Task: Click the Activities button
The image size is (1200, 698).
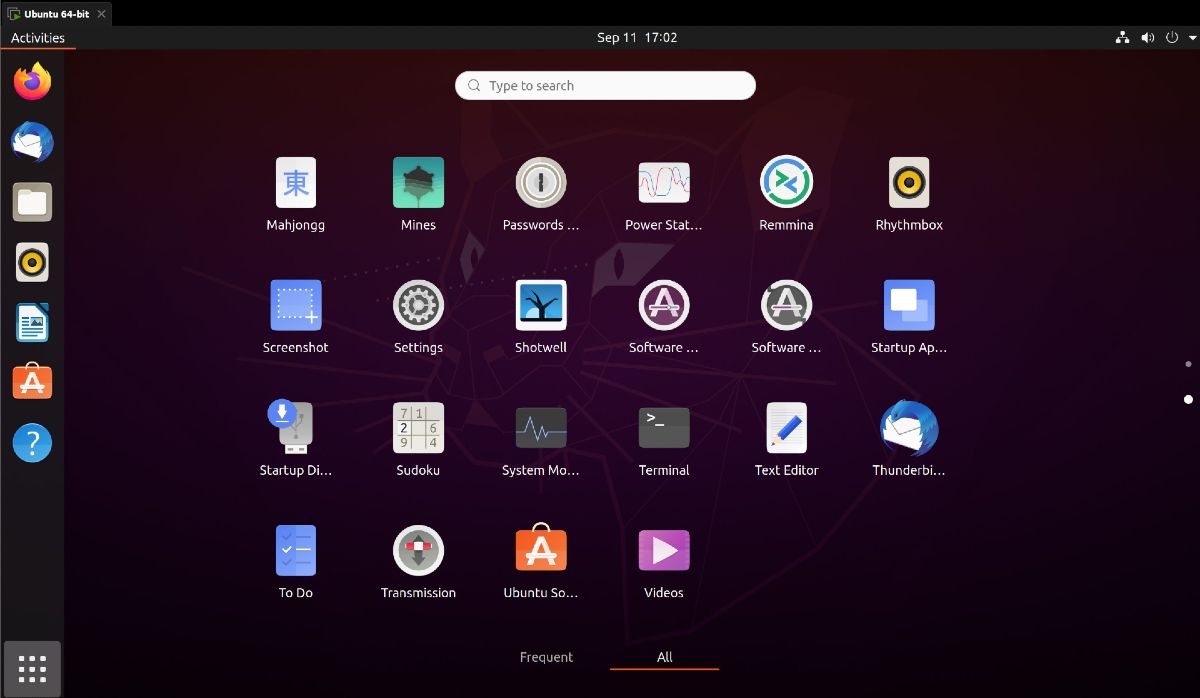Action: (38, 38)
